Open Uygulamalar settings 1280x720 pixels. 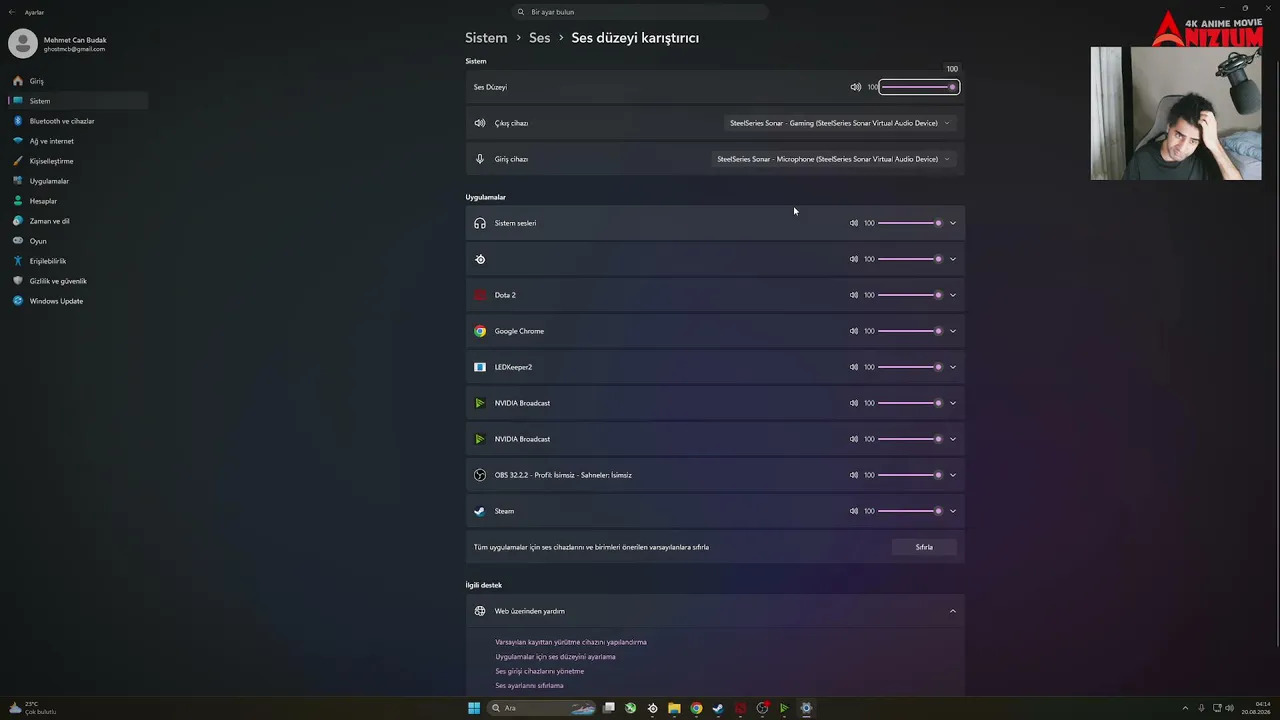click(78, 181)
